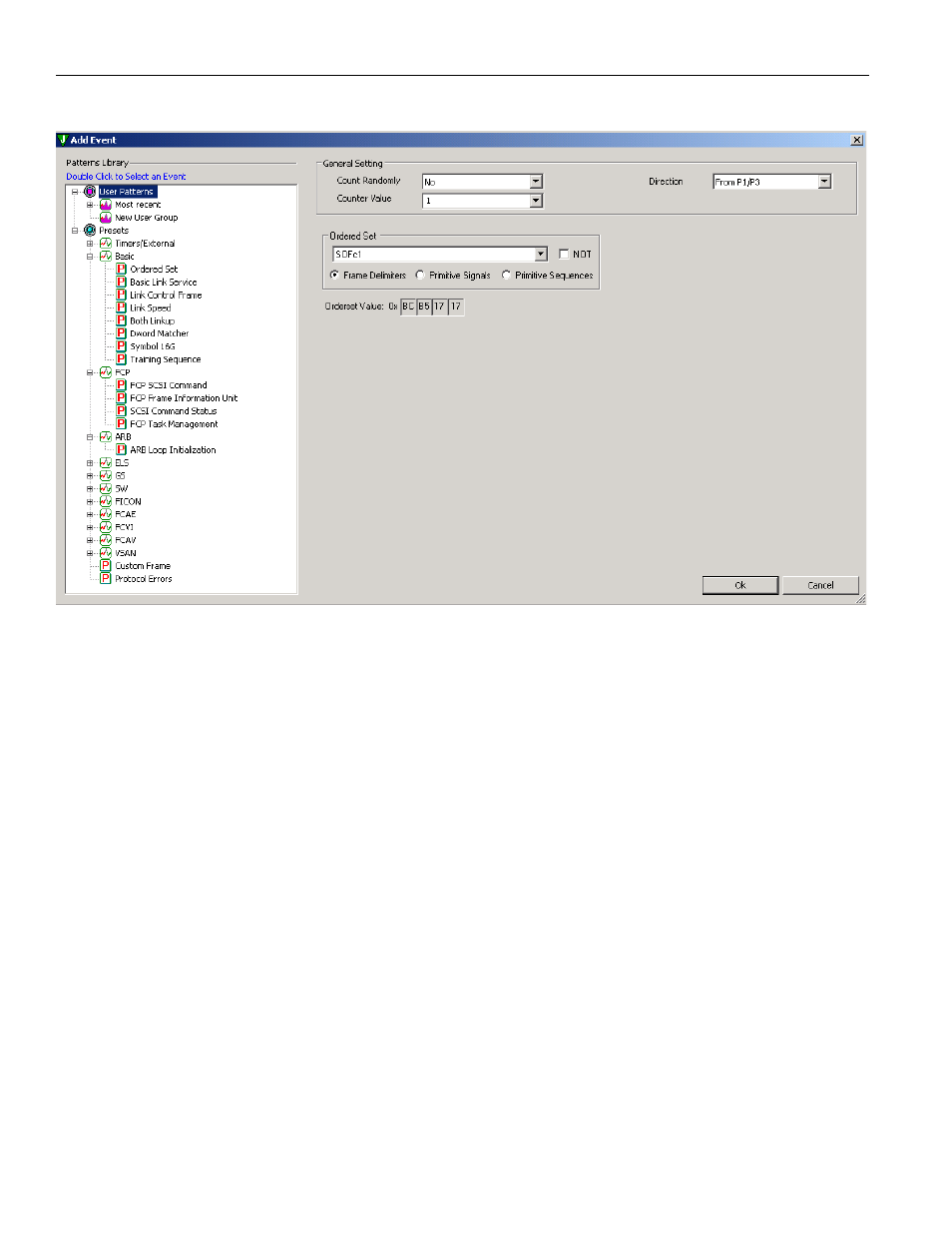Viewport: 952px width, 1233px height.
Task: Click the SCSI Command Status pattern icon
Action: (x=121, y=411)
